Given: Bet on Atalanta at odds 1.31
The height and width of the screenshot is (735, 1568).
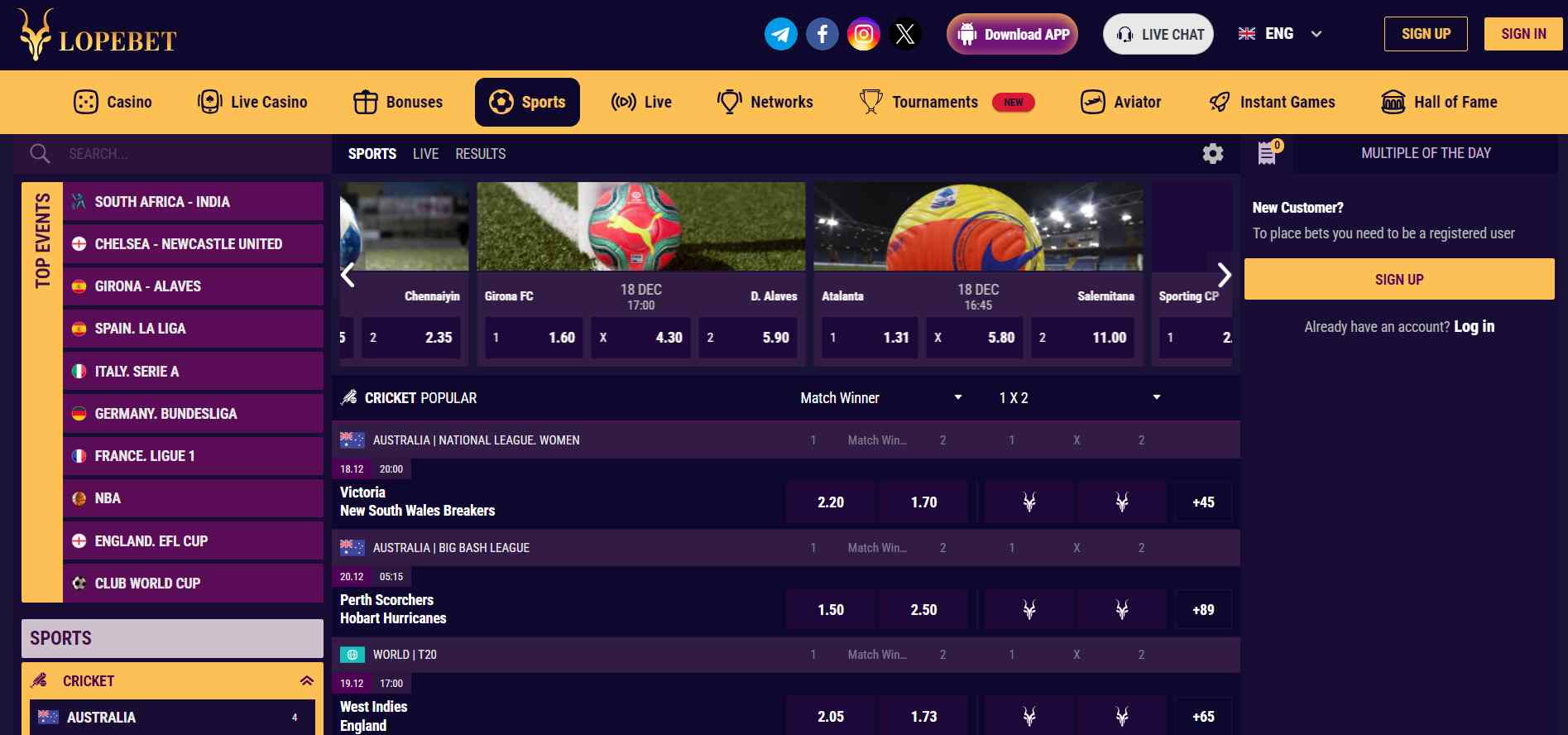Looking at the screenshot, I should coord(870,338).
